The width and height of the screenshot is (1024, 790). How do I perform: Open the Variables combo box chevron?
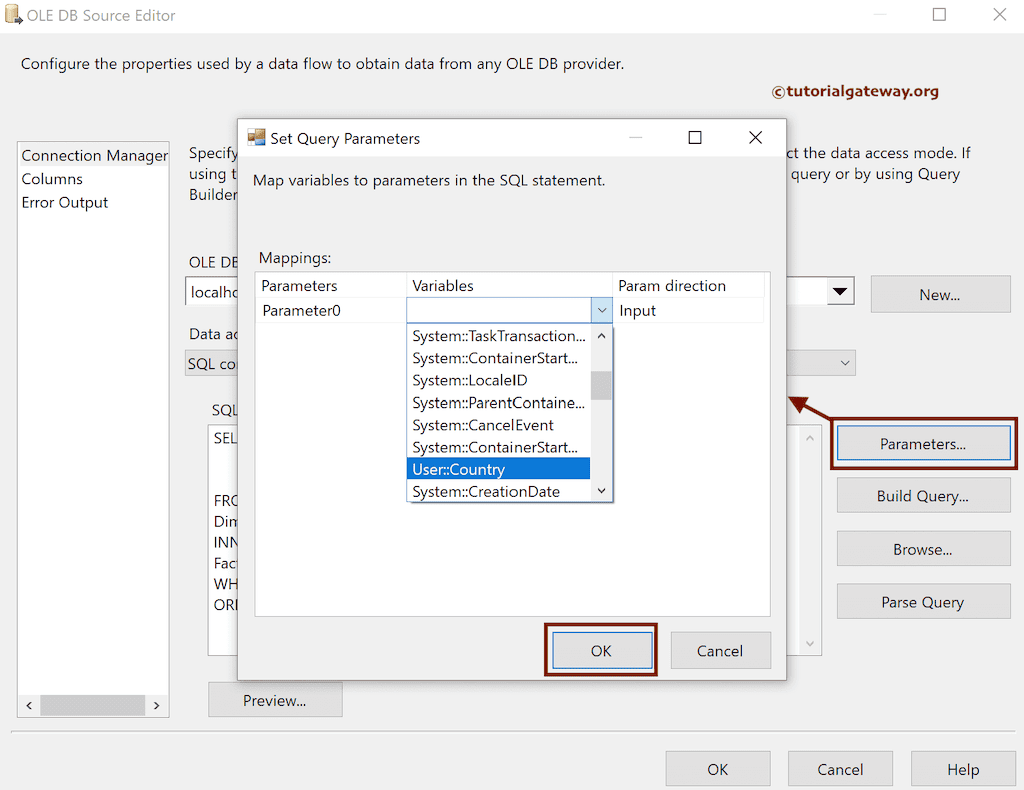[x=601, y=310]
